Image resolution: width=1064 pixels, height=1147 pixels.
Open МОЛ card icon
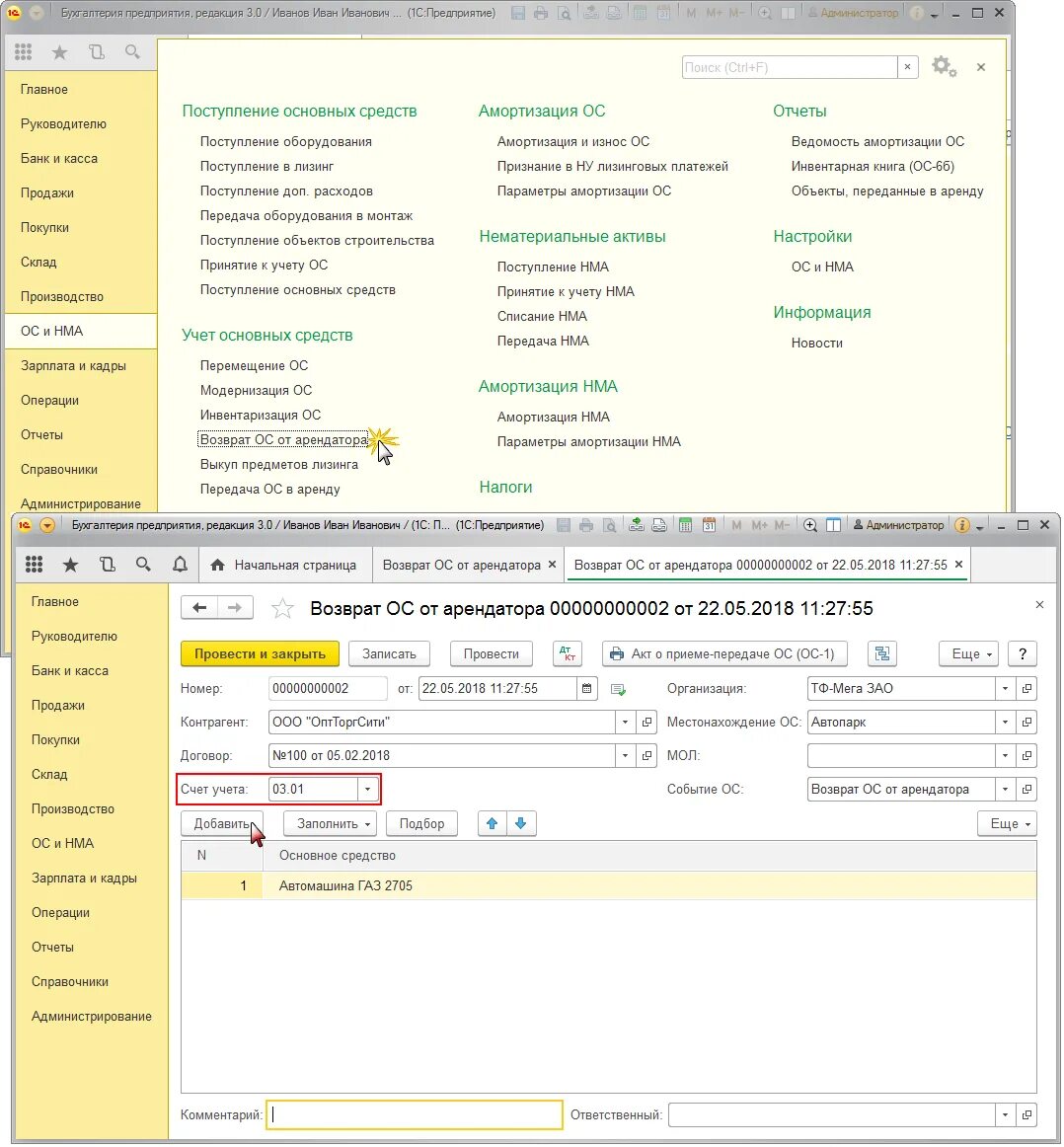coord(1026,756)
